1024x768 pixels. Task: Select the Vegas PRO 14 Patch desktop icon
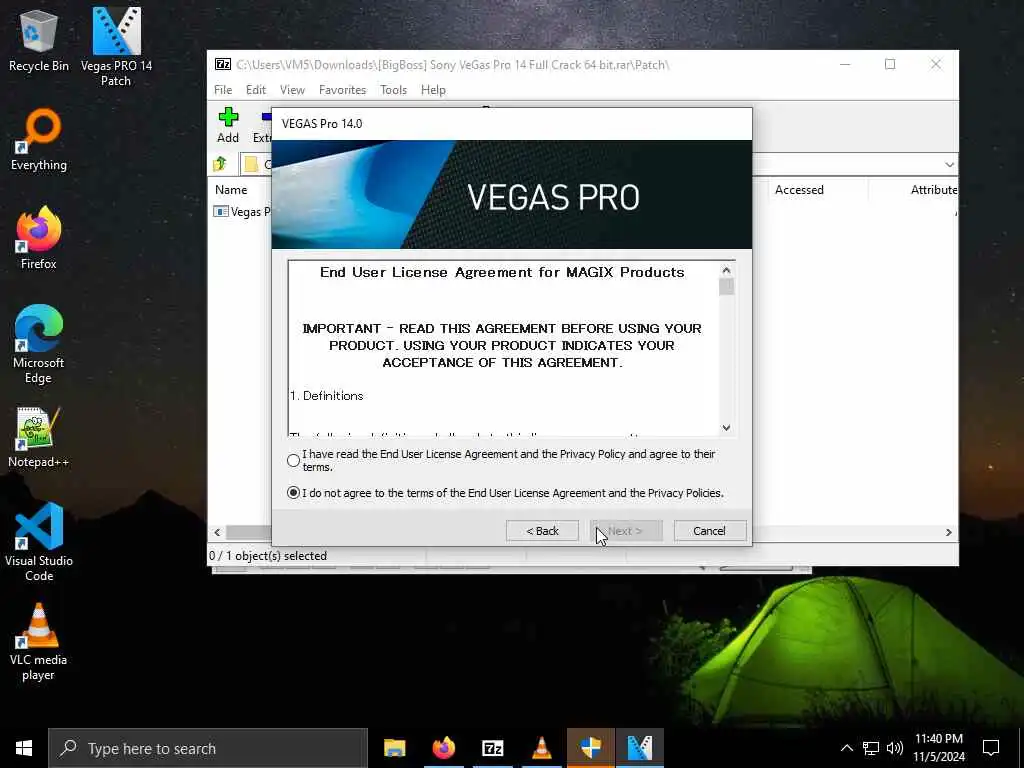[x=116, y=47]
